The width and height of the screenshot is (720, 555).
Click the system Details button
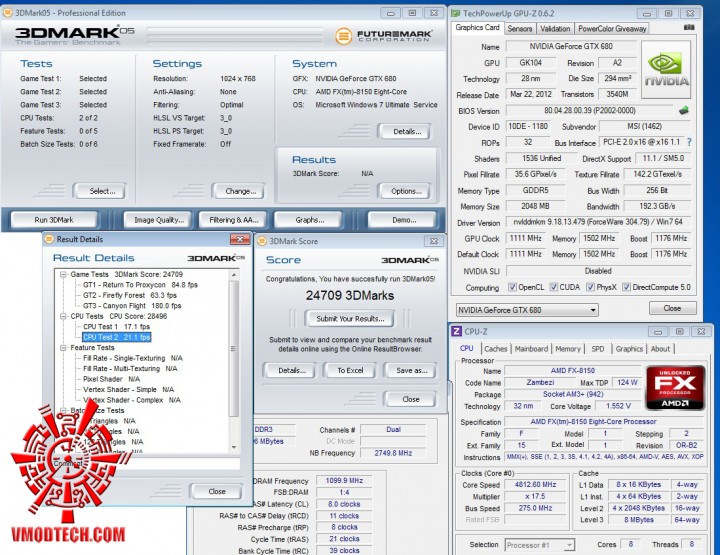[406, 132]
